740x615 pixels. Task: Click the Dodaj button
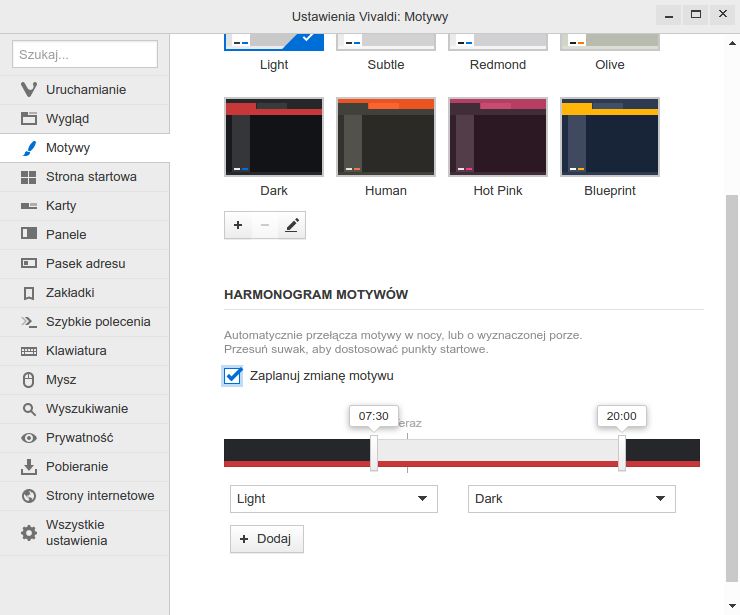(267, 539)
